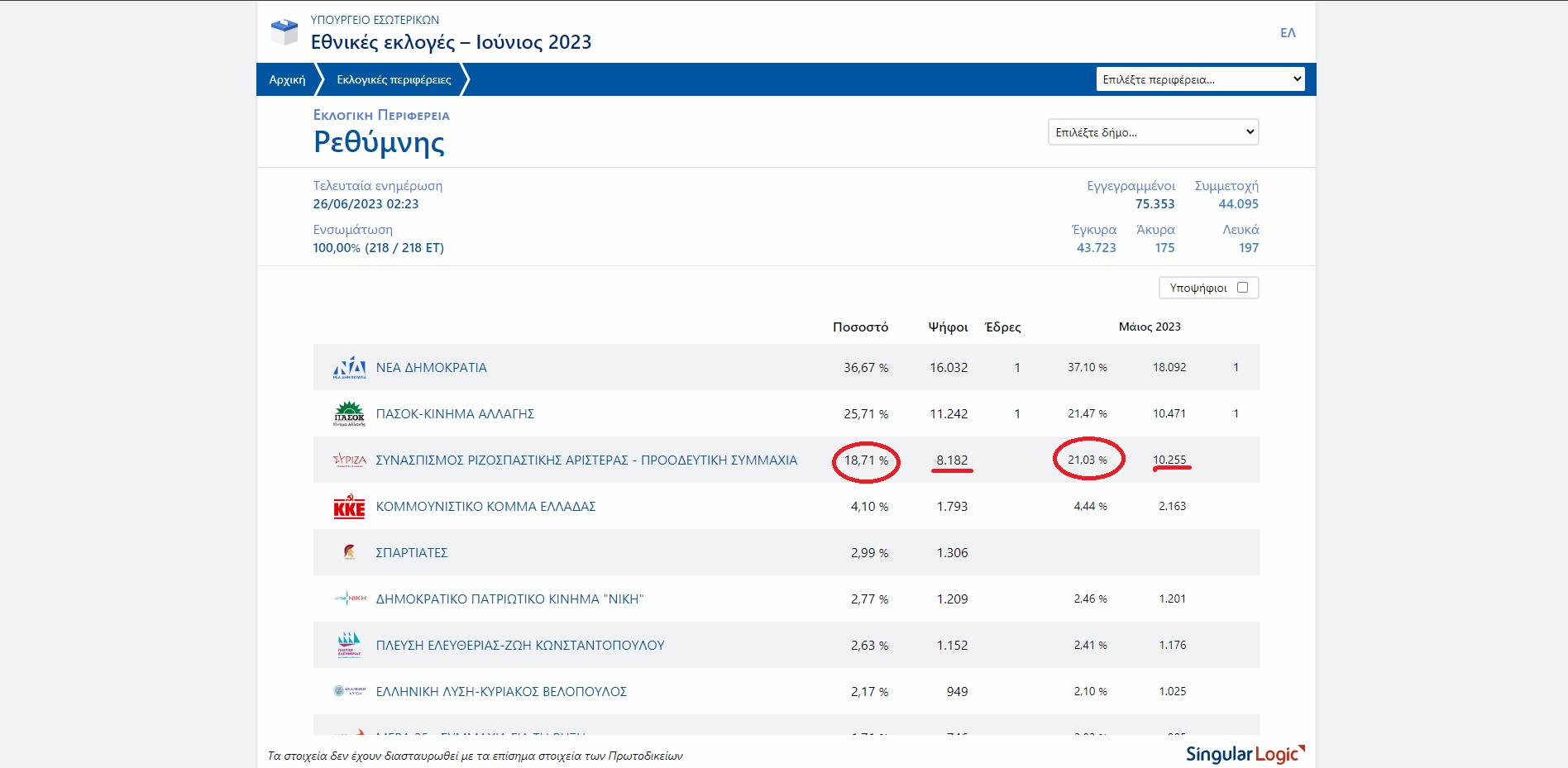
Task: Click the Πλεύση Ελευθερίας sailboat logo
Action: coord(349,645)
